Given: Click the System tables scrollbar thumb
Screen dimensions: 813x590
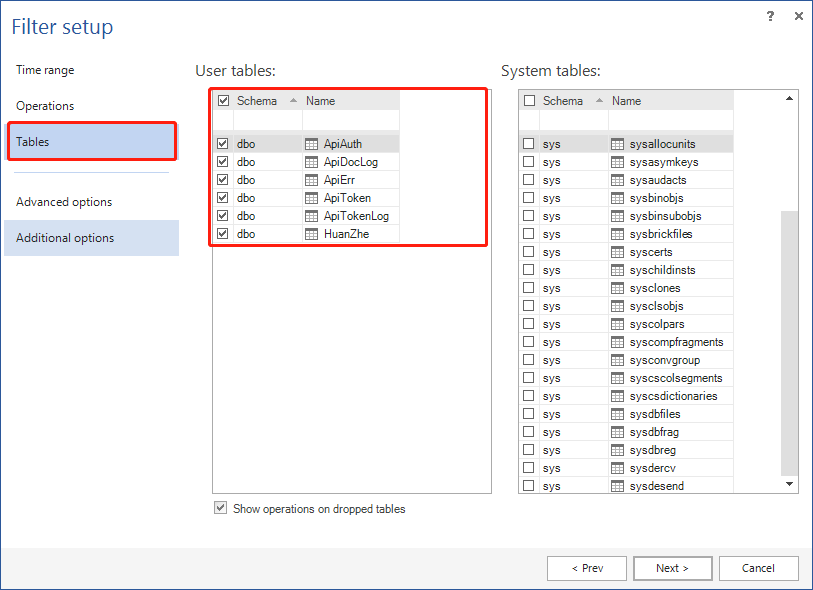Looking at the screenshot, I should 789,343.
